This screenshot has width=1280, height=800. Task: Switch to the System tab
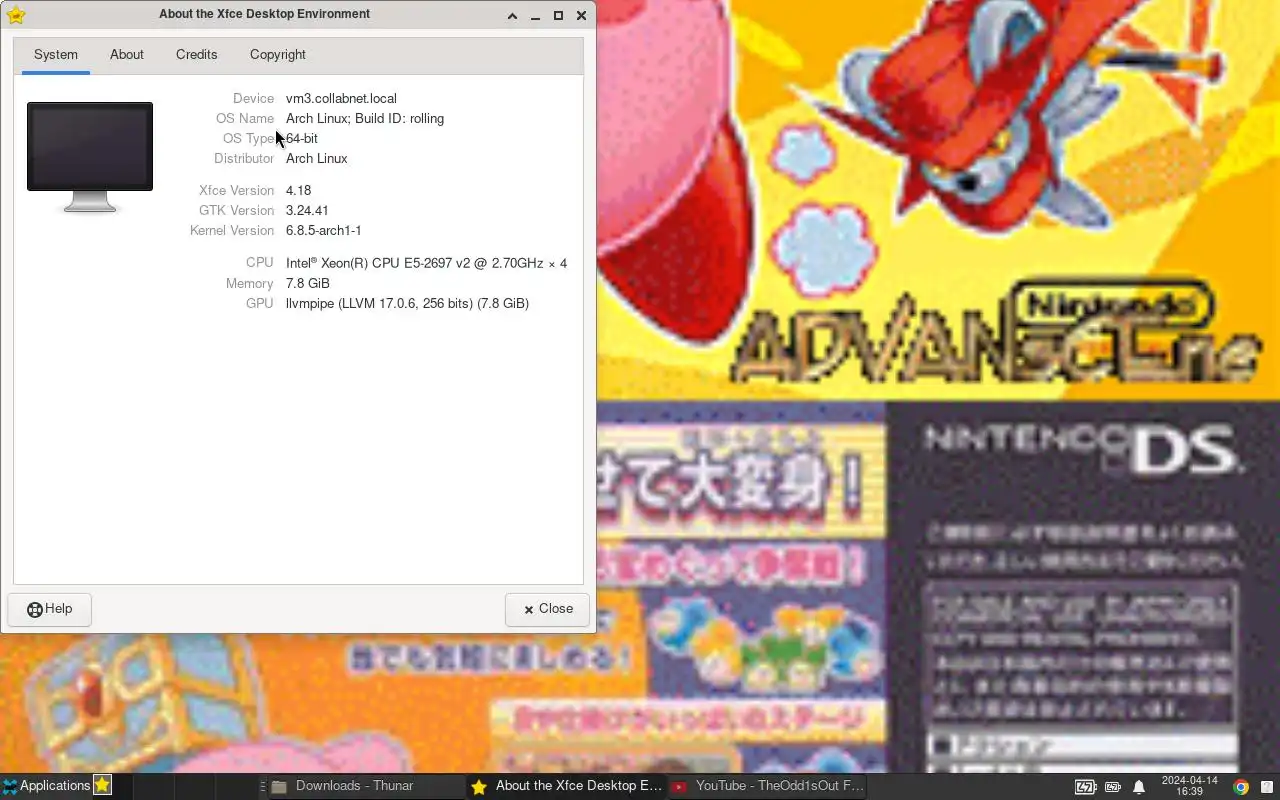point(56,55)
